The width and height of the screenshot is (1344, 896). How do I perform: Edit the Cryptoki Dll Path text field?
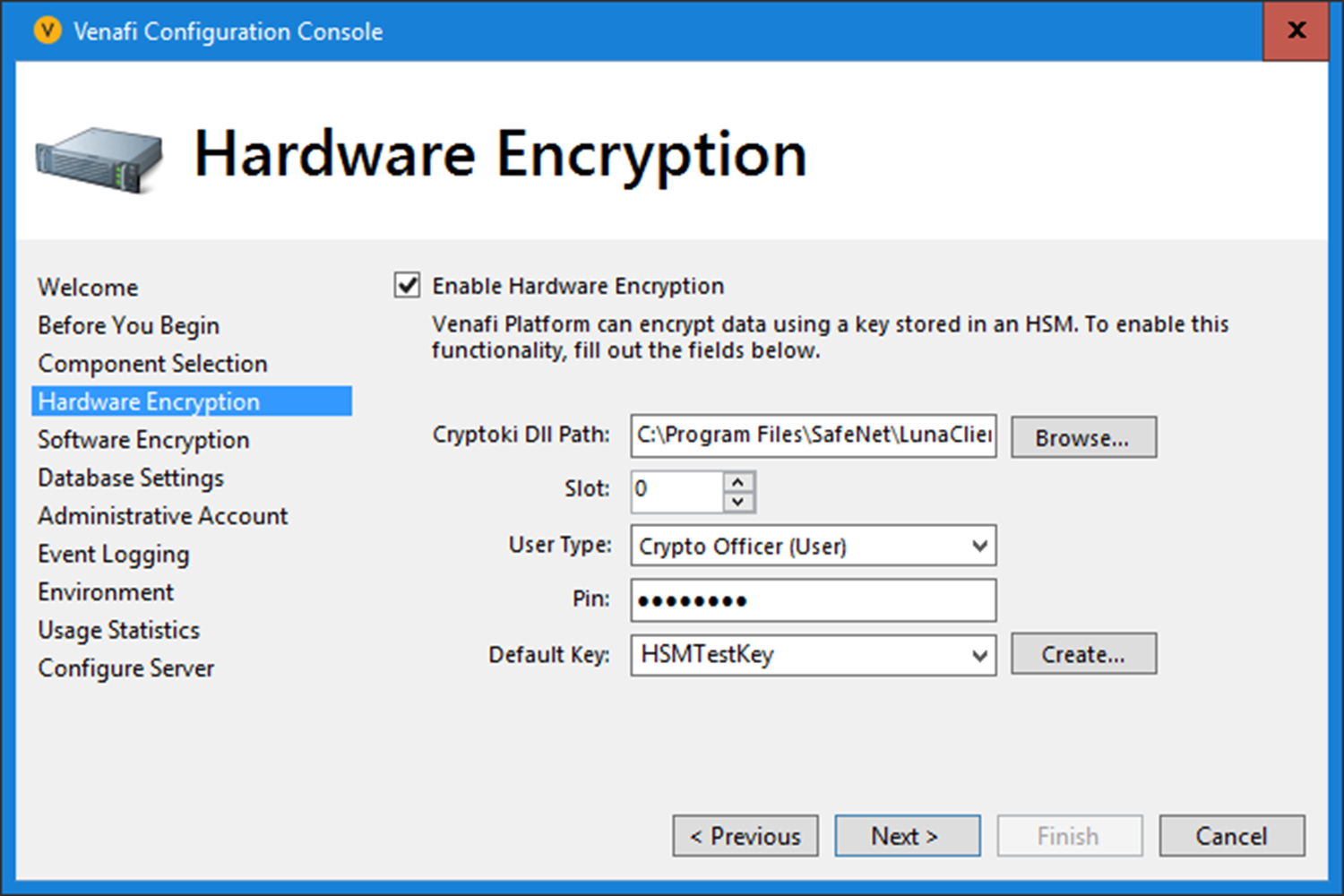point(812,435)
